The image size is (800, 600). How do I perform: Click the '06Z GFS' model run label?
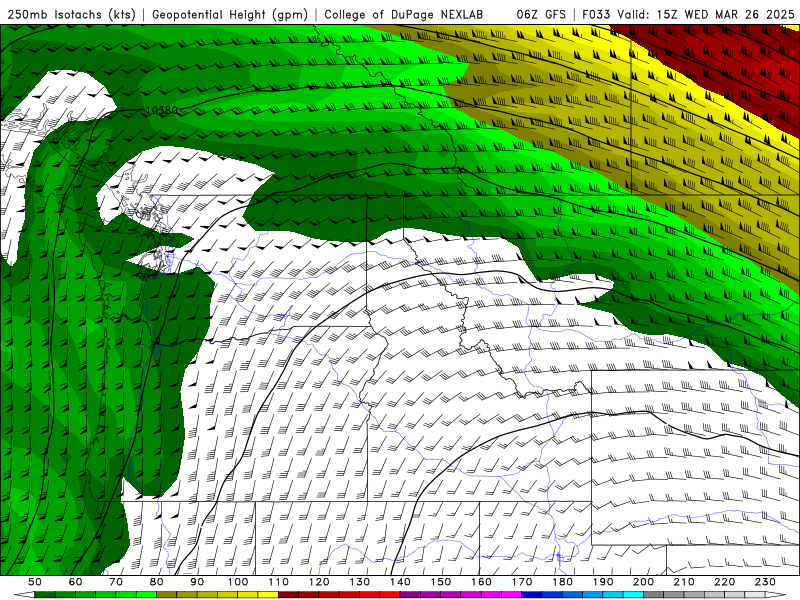[541, 14]
